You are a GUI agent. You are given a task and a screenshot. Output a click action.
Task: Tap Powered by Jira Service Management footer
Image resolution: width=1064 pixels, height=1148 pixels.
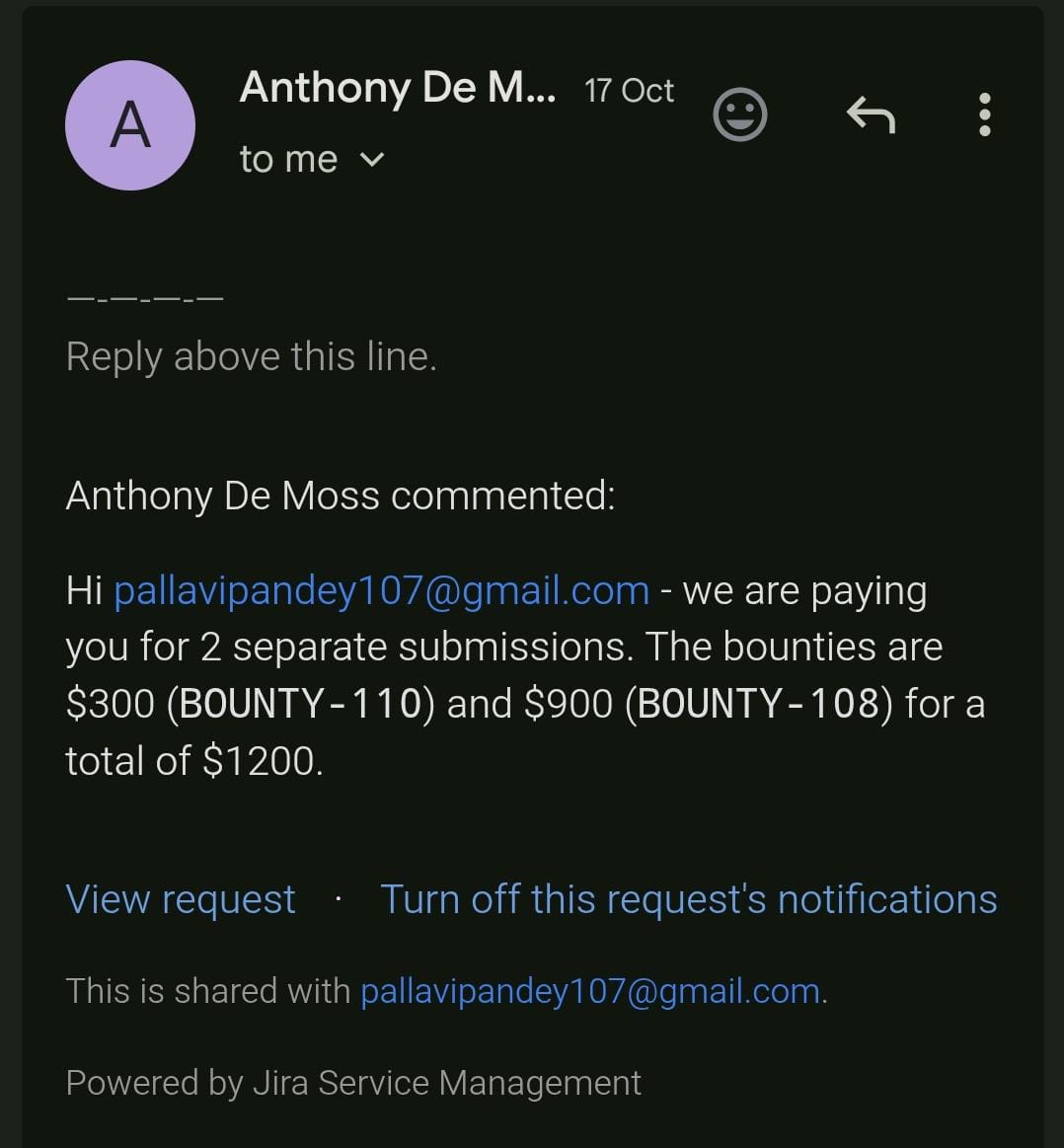353,1083
